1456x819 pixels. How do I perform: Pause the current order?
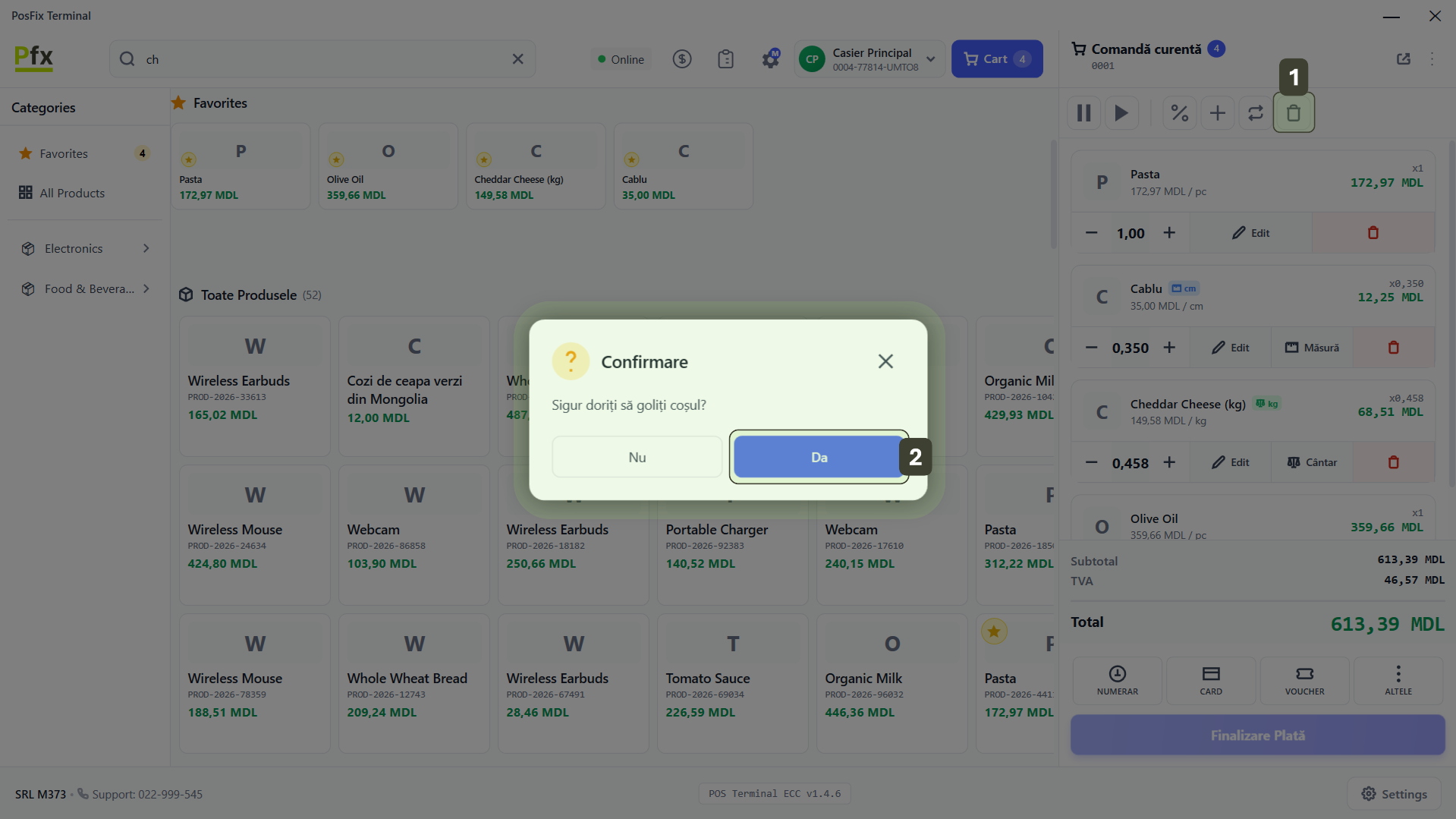pos(1083,113)
